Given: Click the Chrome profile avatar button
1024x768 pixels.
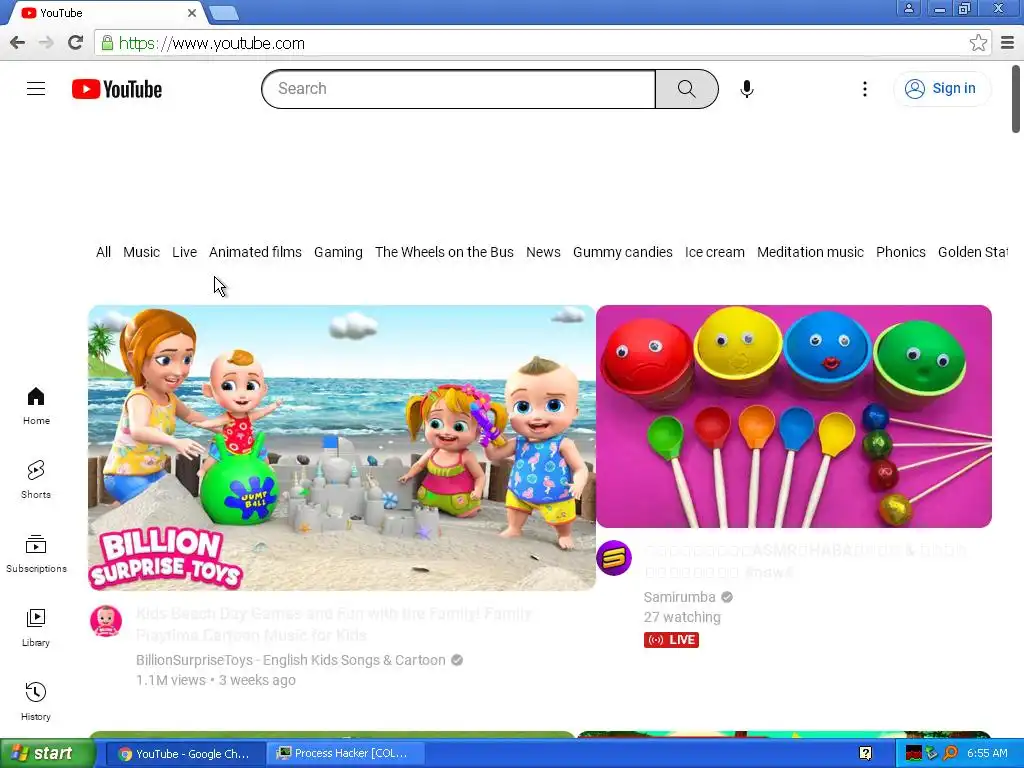Looking at the screenshot, I should coord(908,8).
